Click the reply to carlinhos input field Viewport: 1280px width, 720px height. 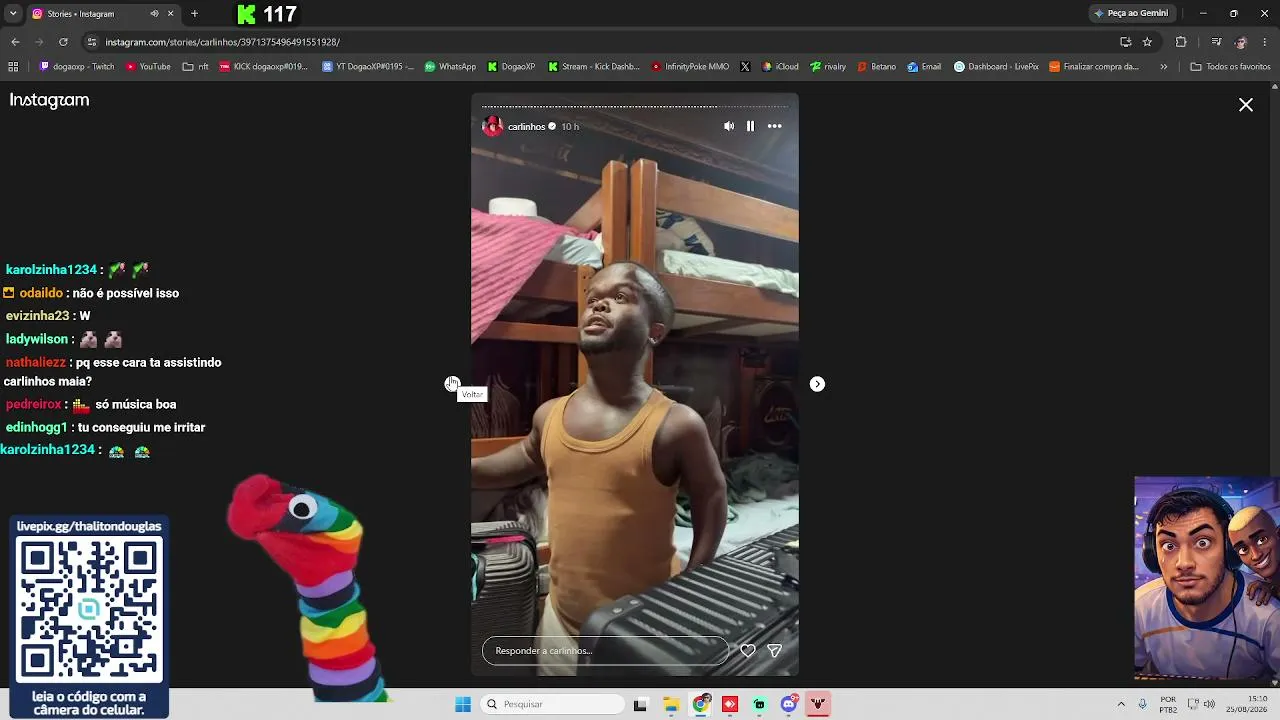pos(606,651)
